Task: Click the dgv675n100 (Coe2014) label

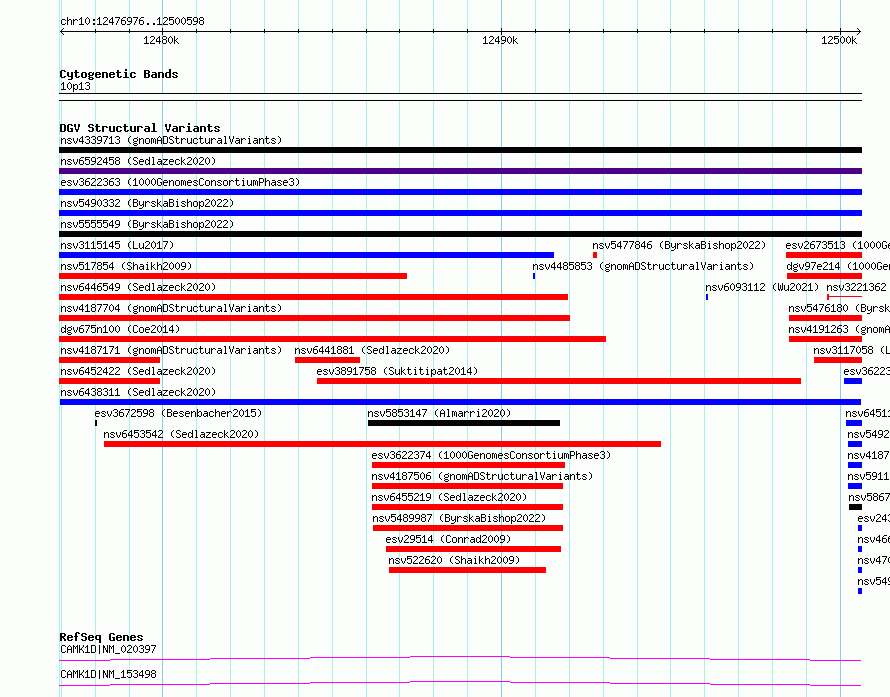Action: click(x=120, y=329)
